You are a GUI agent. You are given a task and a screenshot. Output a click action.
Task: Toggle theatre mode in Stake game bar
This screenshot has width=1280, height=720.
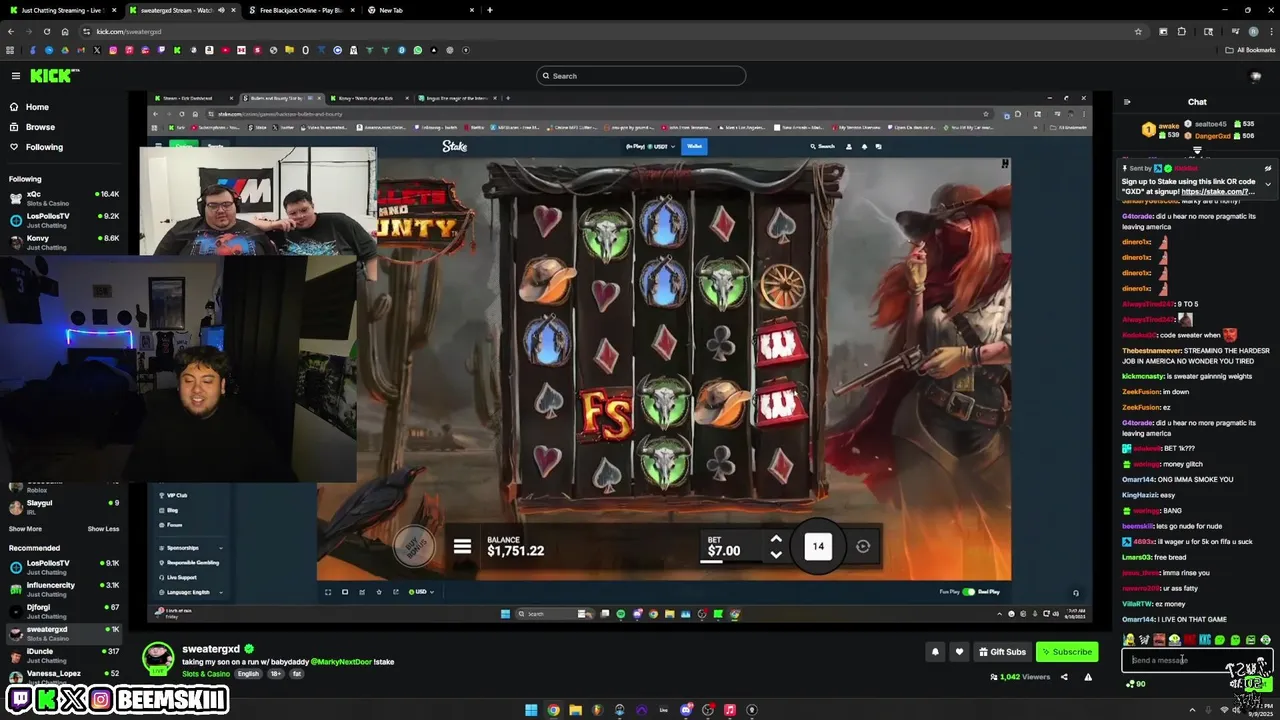point(345,592)
